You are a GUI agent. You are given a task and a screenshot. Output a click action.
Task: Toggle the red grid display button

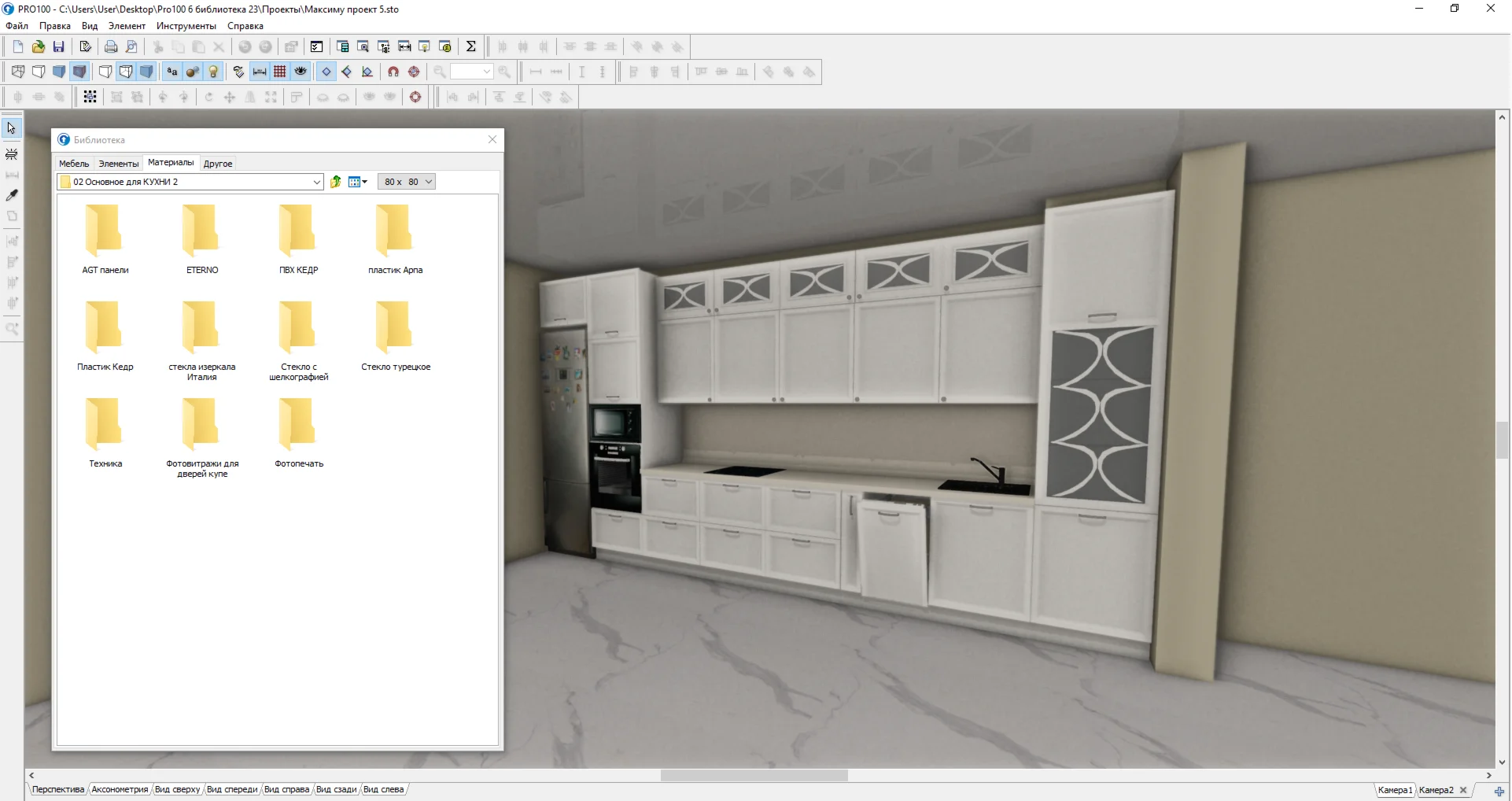(x=280, y=72)
